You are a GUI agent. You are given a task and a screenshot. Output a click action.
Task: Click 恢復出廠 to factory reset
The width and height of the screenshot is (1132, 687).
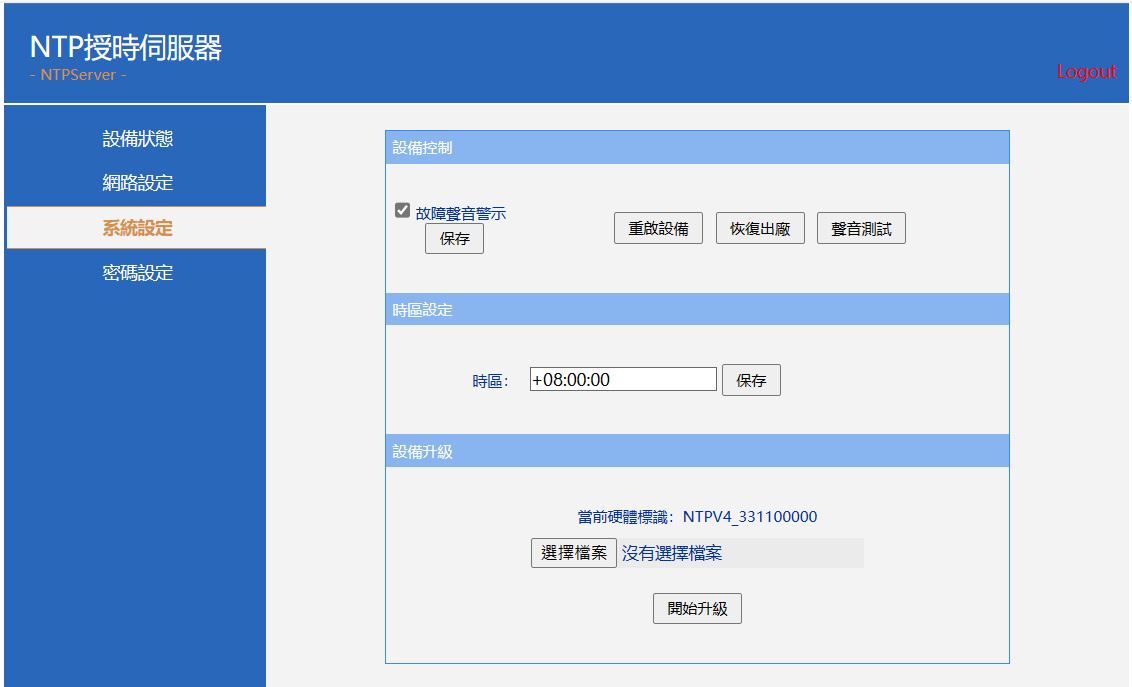click(x=759, y=228)
